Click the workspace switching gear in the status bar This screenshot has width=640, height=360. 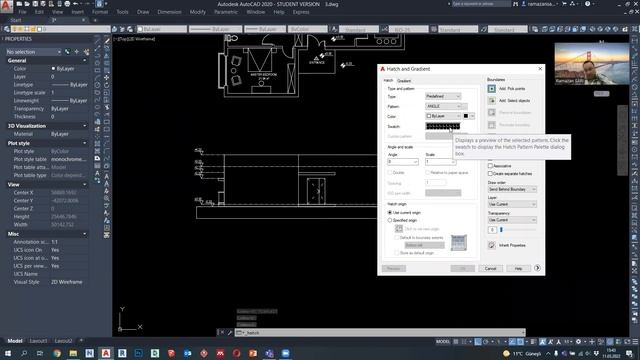[578, 342]
